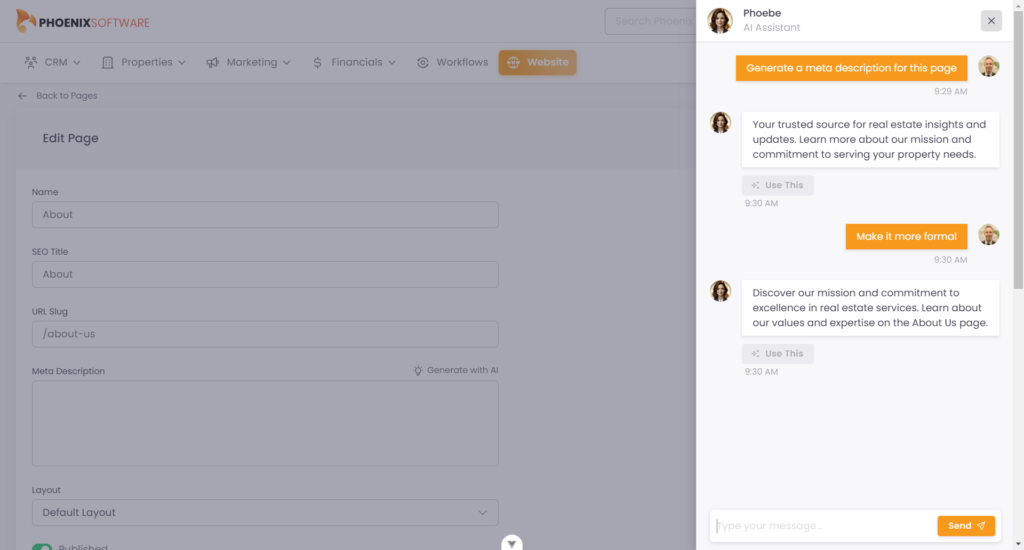1024x550 pixels.
Task: Click the AI Assistant subtitle
Action: (771, 27)
